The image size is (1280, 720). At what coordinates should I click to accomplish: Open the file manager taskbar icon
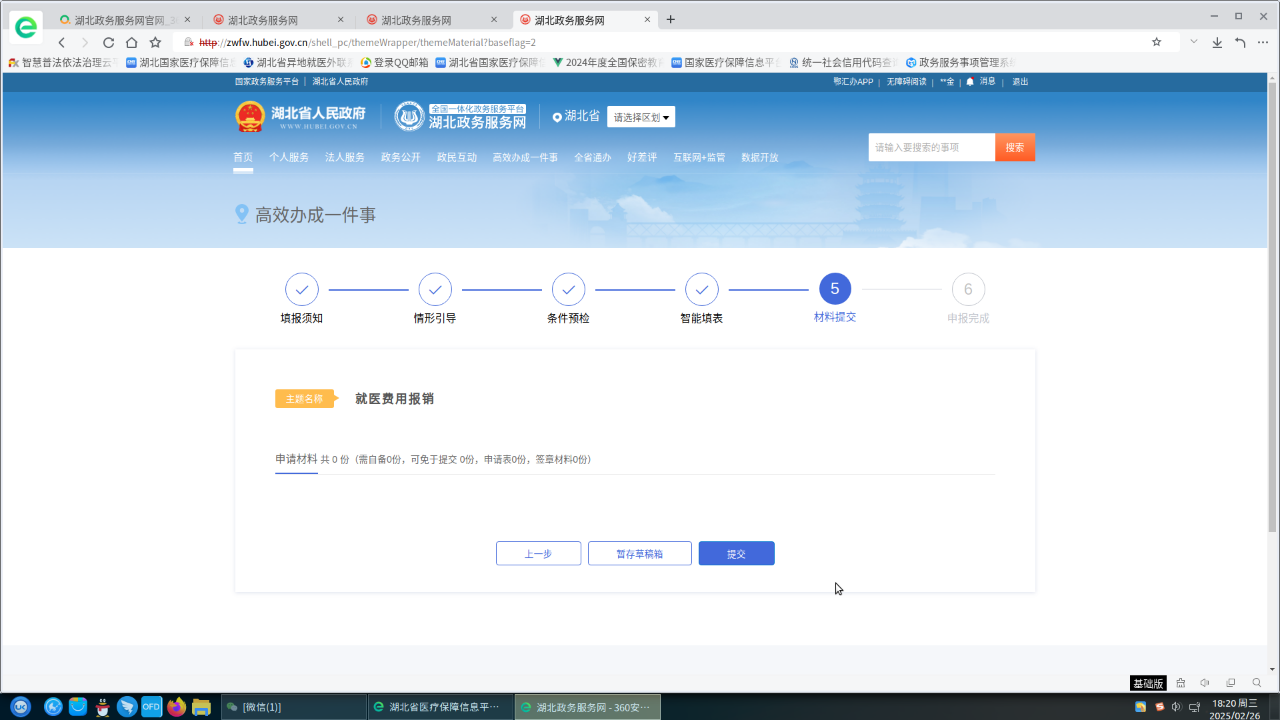pyautogui.click(x=201, y=707)
